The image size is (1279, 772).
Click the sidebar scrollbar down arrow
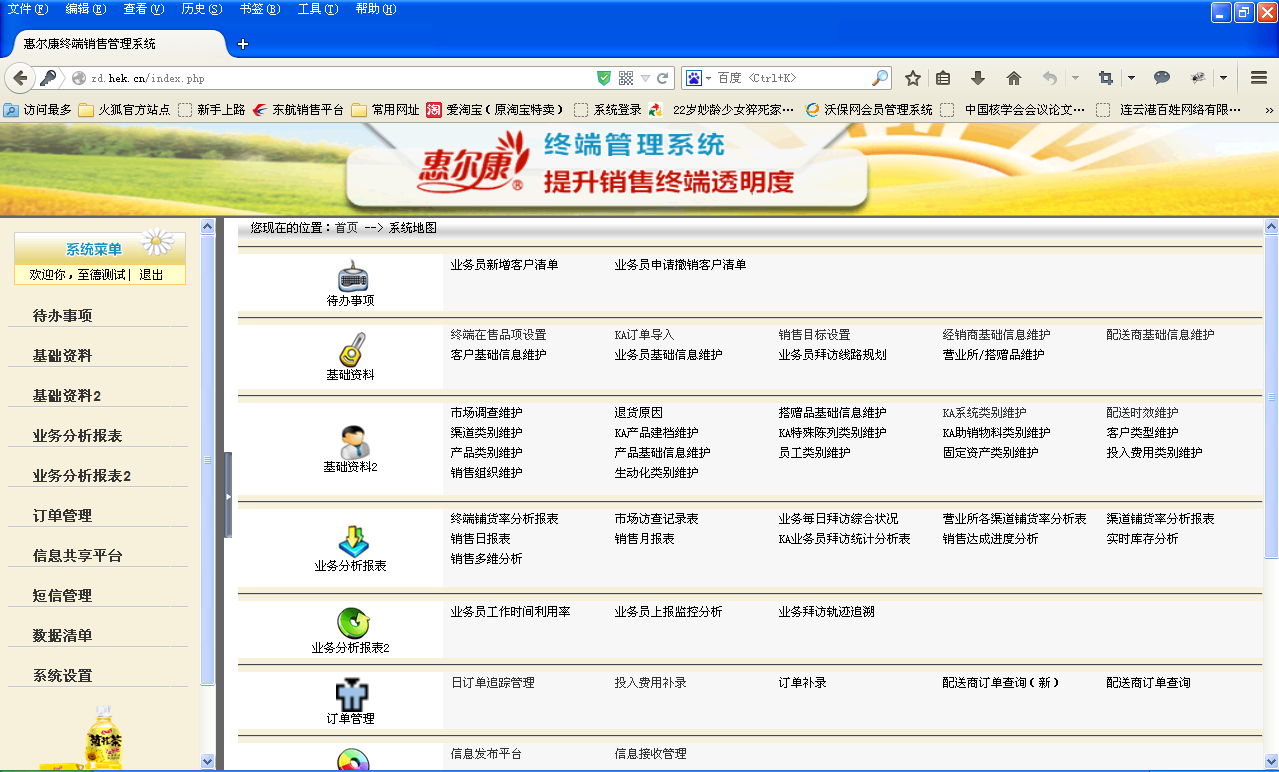coord(208,761)
